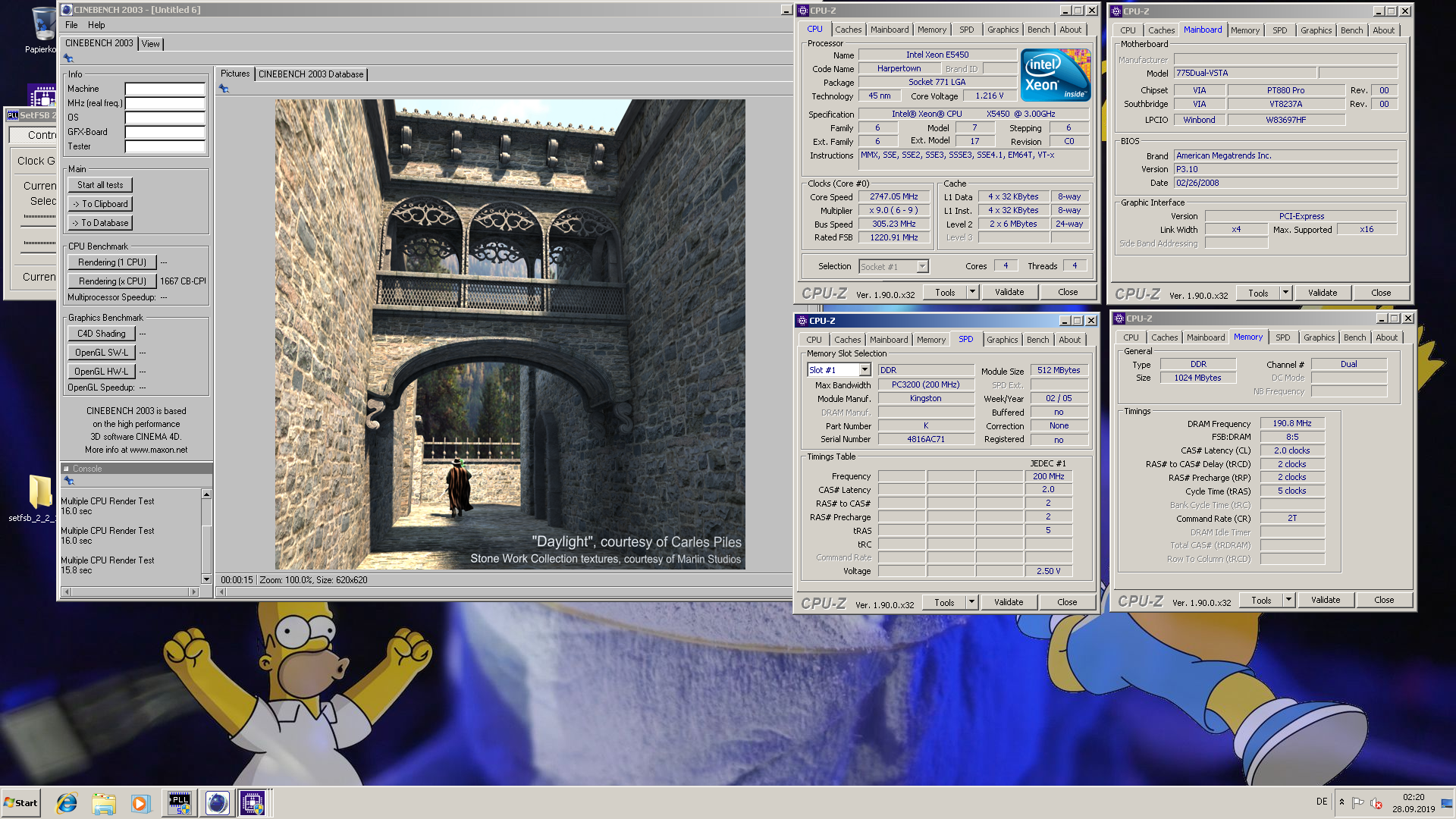Click Close button in CPU-Z SPD window
This screenshot has width=1456, height=819.
tap(1067, 602)
